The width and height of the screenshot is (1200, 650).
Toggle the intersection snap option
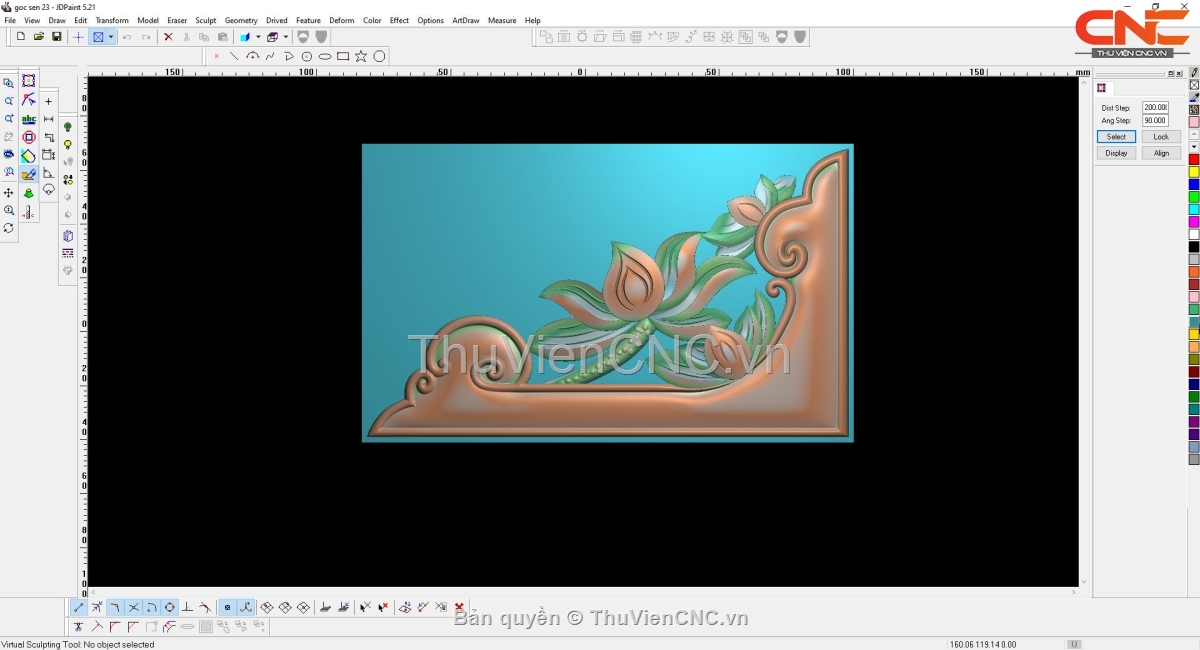click(133, 607)
